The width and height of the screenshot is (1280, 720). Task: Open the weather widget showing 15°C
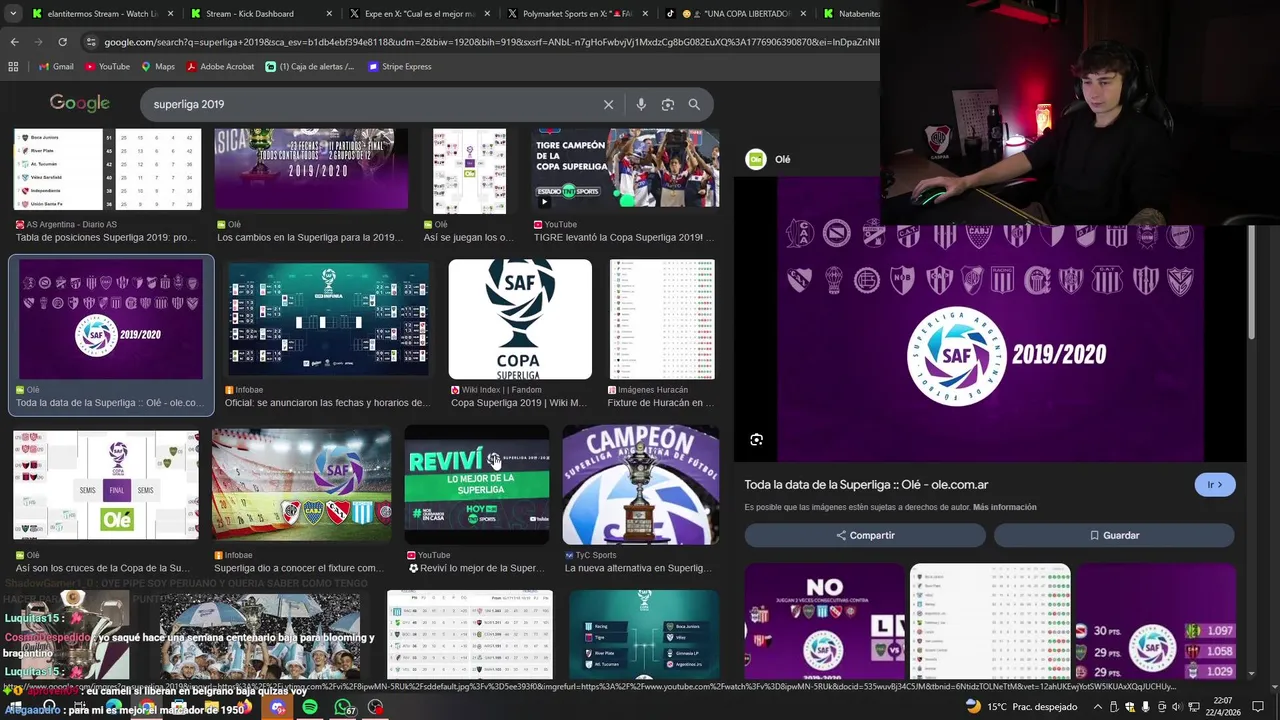1022,707
